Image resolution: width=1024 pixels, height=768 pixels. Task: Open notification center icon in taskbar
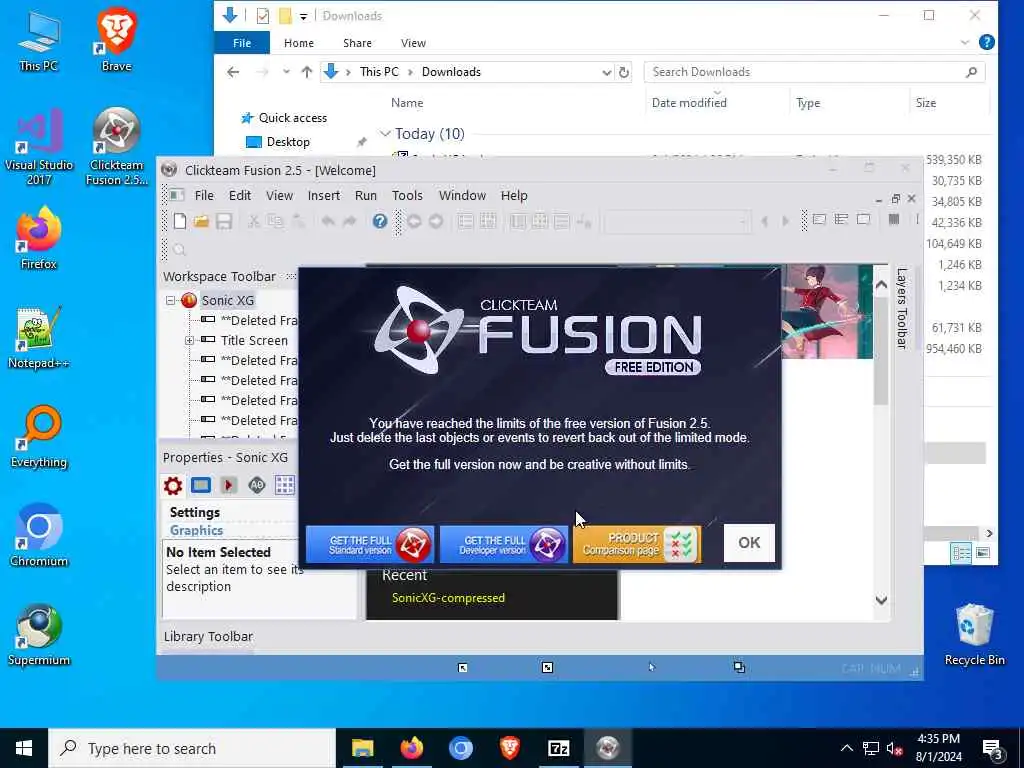click(x=993, y=749)
